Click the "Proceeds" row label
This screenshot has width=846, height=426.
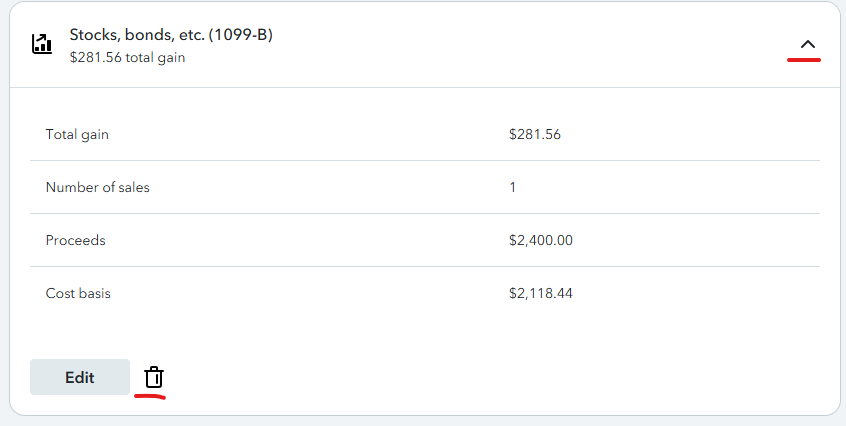pyautogui.click(x=75, y=240)
